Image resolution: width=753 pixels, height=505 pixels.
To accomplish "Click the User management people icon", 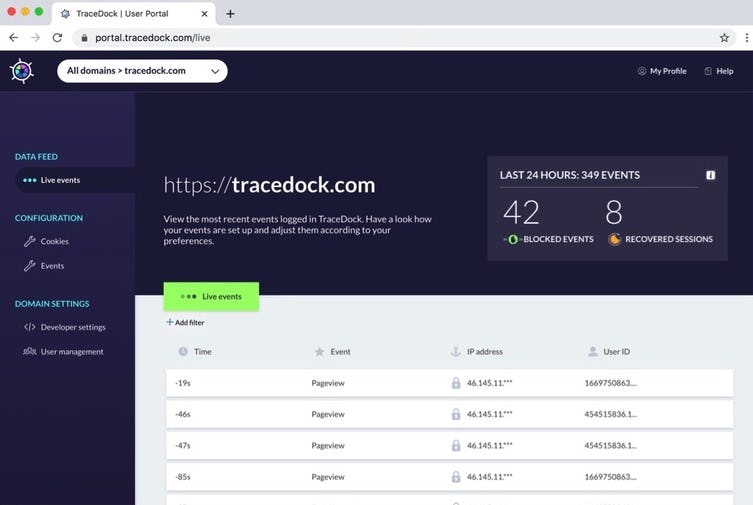I will pos(30,351).
